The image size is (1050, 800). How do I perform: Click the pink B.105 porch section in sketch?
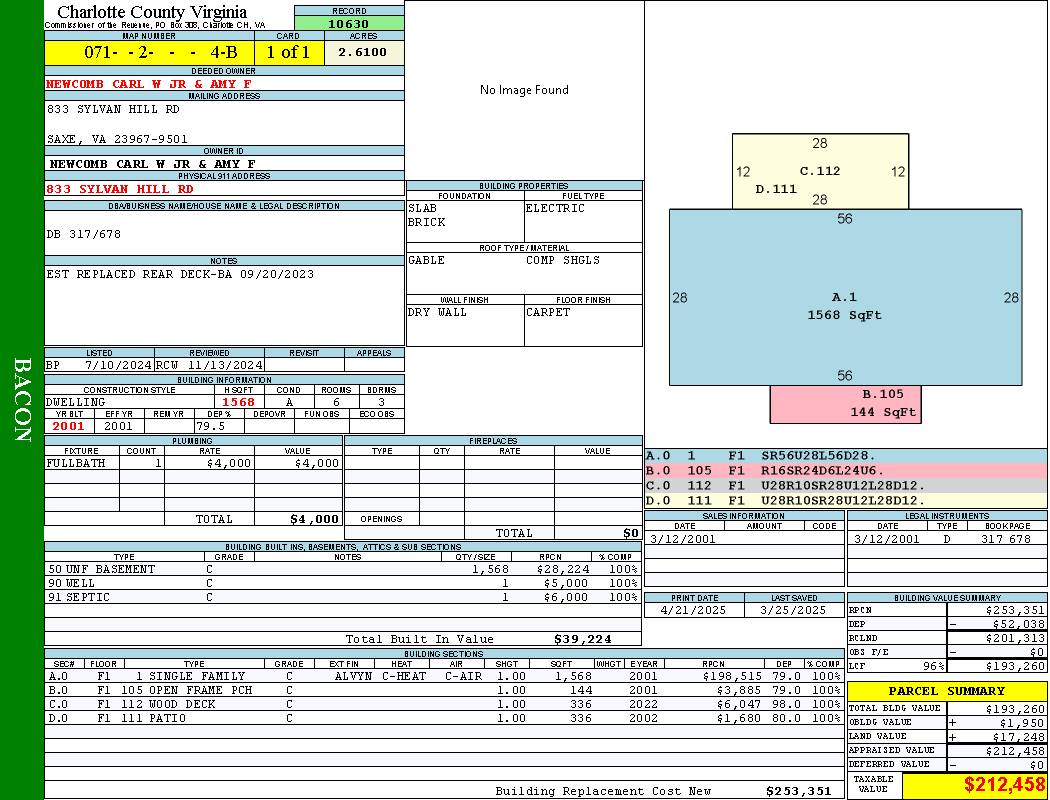click(845, 403)
